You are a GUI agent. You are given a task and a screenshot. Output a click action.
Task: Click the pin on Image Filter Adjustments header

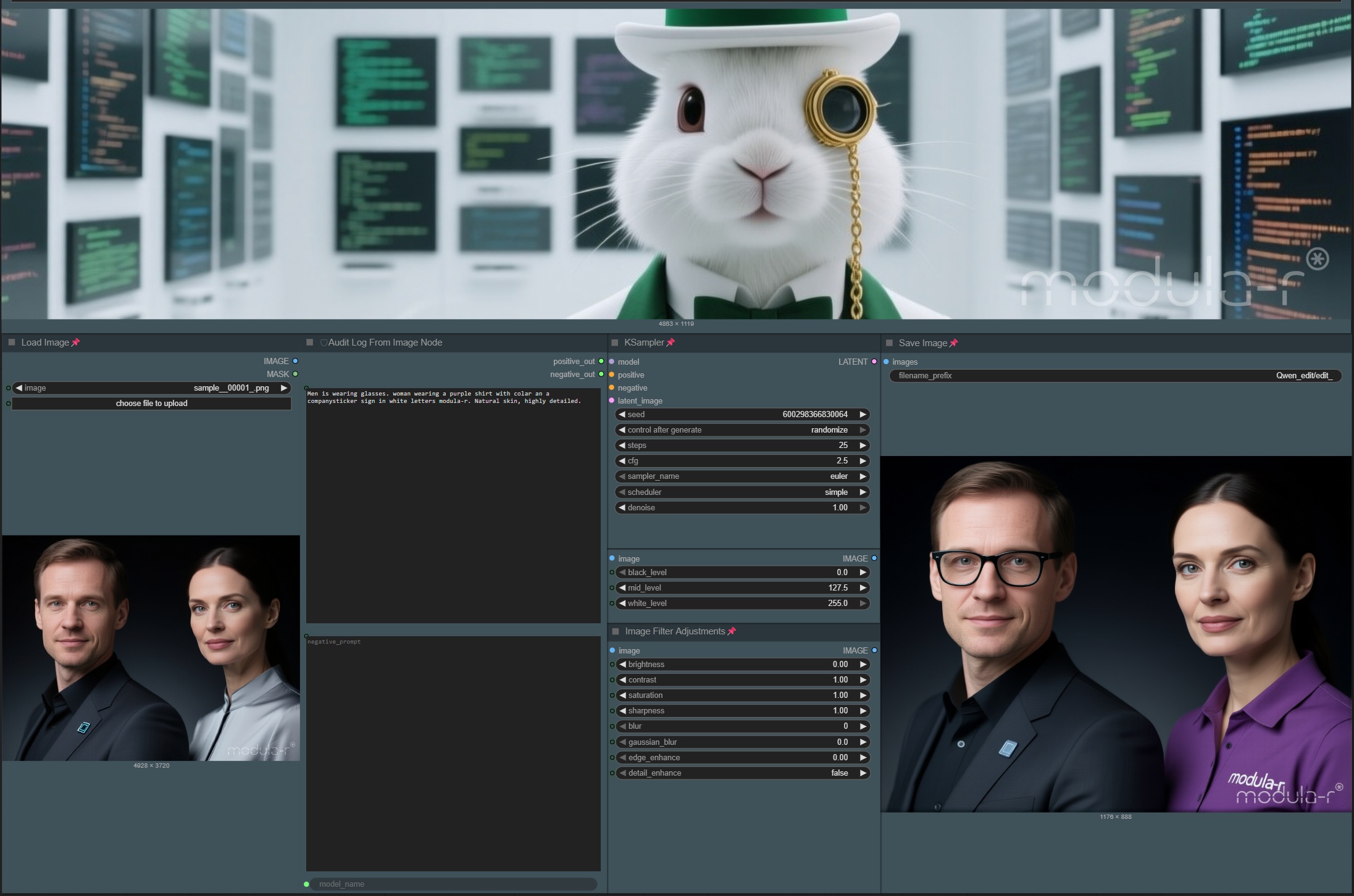(x=732, y=631)
